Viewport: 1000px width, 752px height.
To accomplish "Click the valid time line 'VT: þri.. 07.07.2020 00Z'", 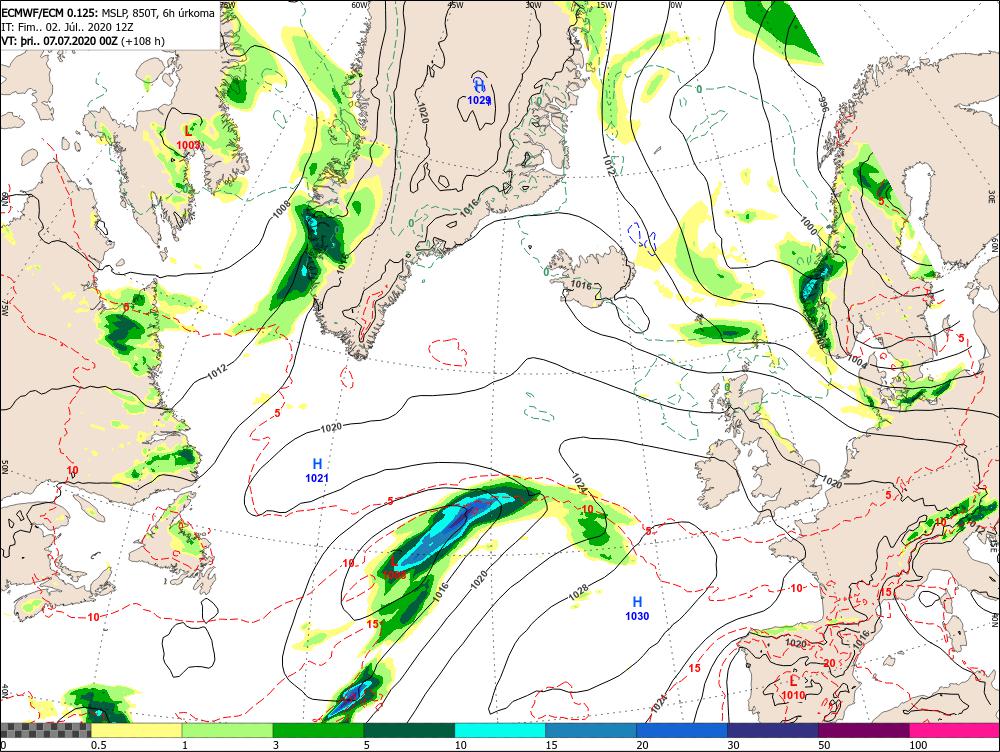I will [59, 41].
